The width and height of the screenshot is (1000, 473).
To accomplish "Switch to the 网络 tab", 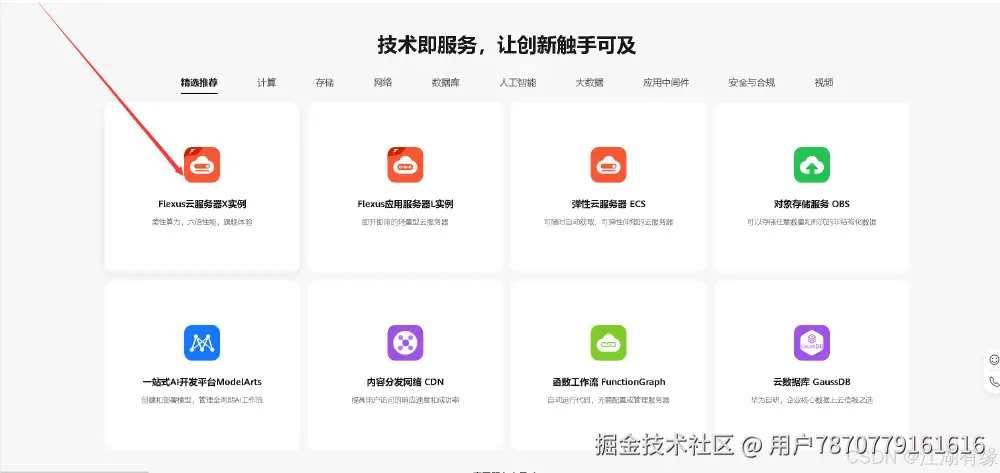I will point(383,82).
